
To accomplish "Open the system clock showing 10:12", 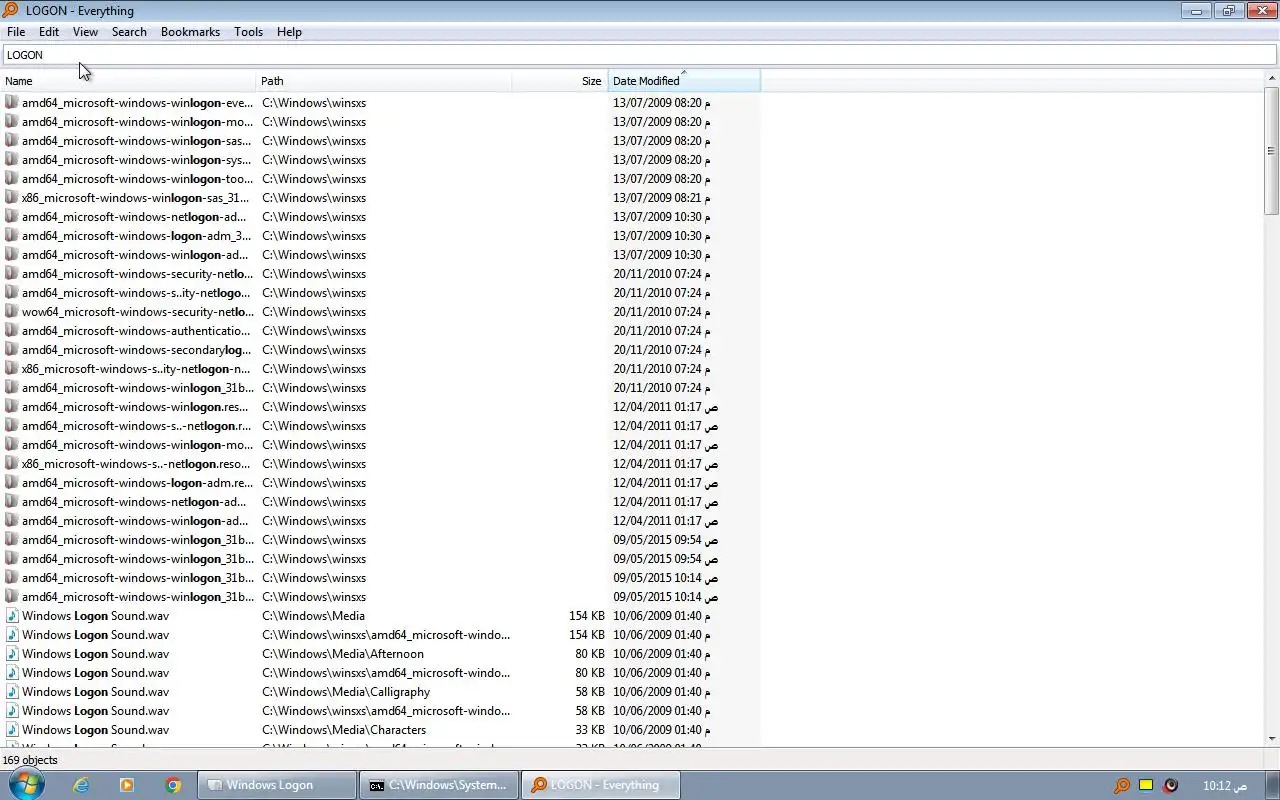I will (x=1225, y=785).
